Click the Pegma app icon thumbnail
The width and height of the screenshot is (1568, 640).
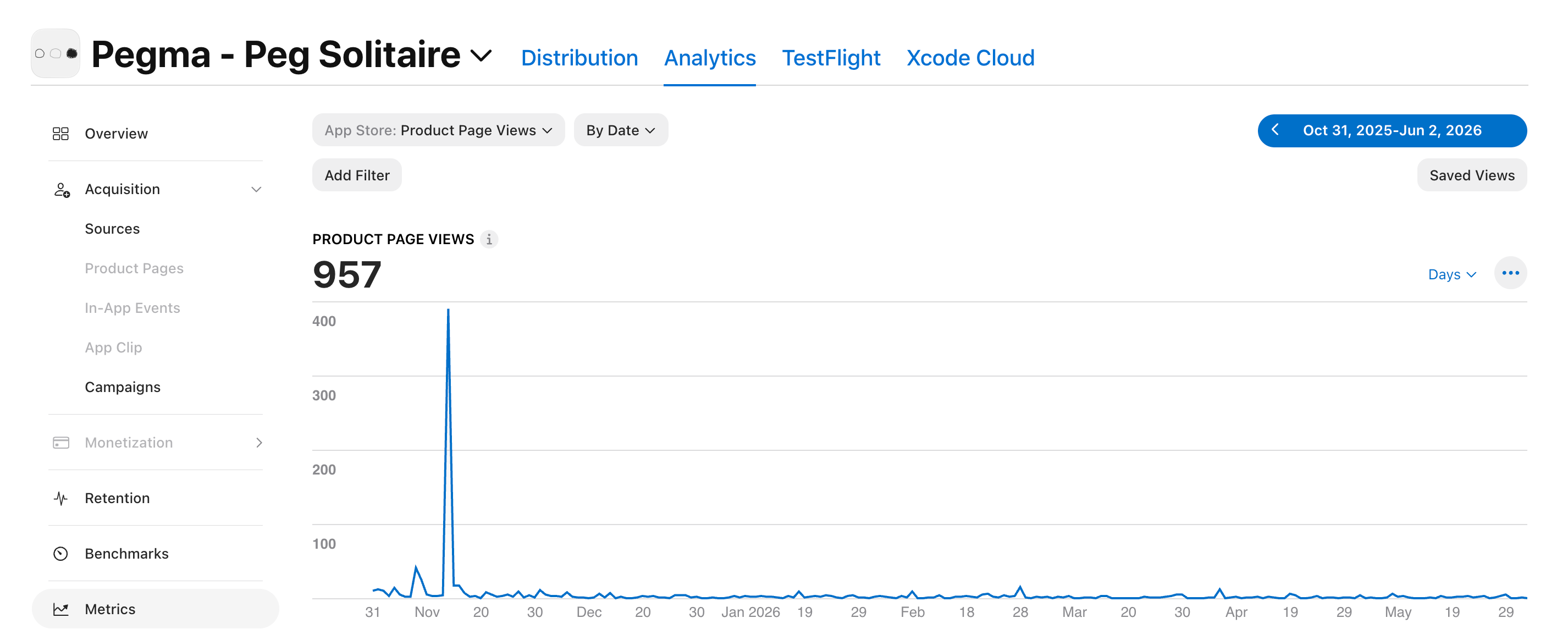point(56,53)
